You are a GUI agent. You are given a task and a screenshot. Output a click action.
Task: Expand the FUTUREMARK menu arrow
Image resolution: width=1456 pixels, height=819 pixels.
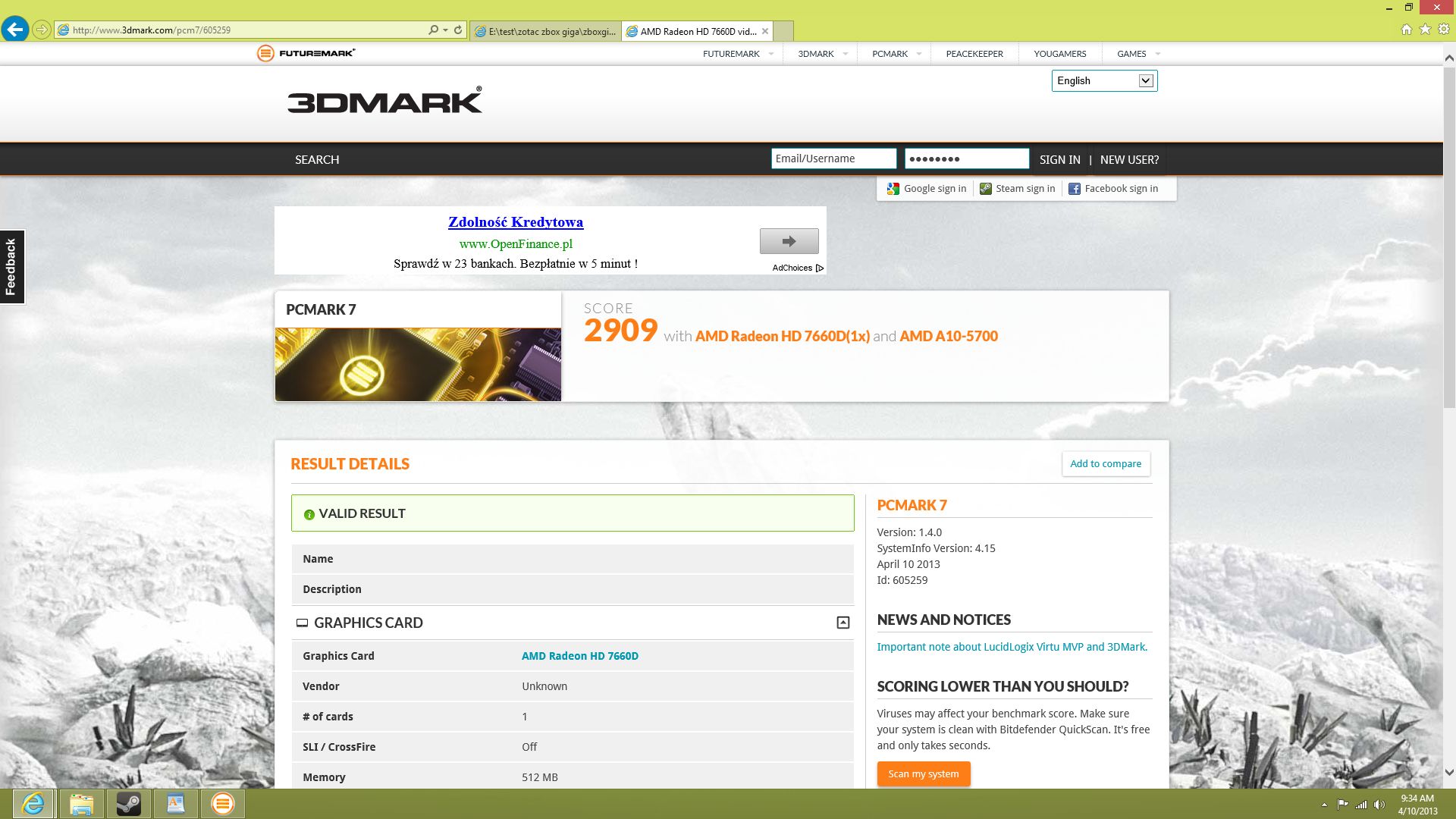(771, 54)
